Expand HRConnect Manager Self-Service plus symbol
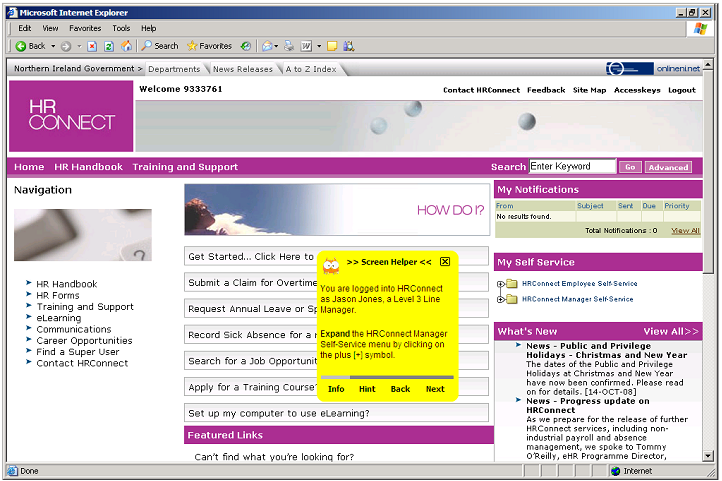 click(x=500, y=299)
